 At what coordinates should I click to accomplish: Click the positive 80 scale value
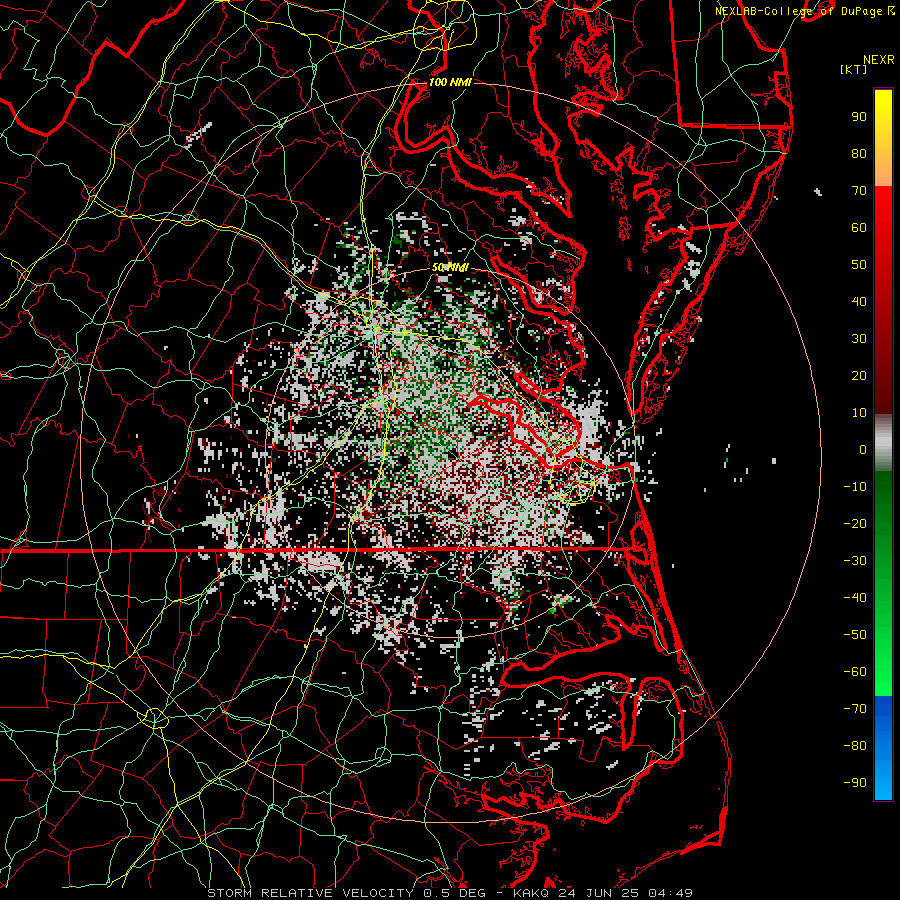point(859,154)
